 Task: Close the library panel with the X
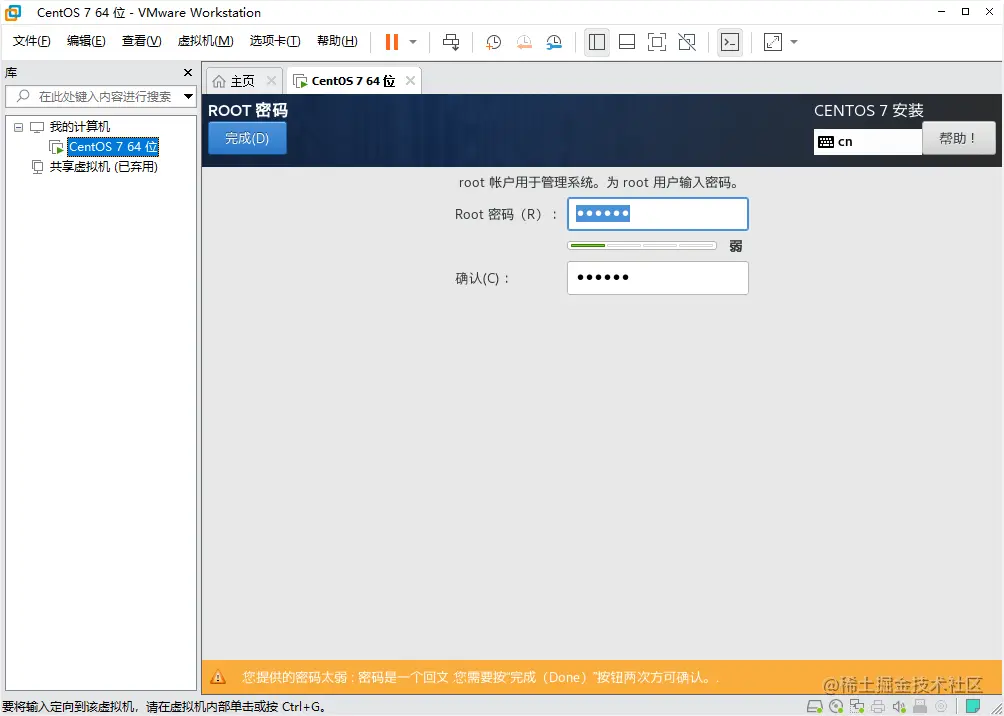tap(188, 72)
